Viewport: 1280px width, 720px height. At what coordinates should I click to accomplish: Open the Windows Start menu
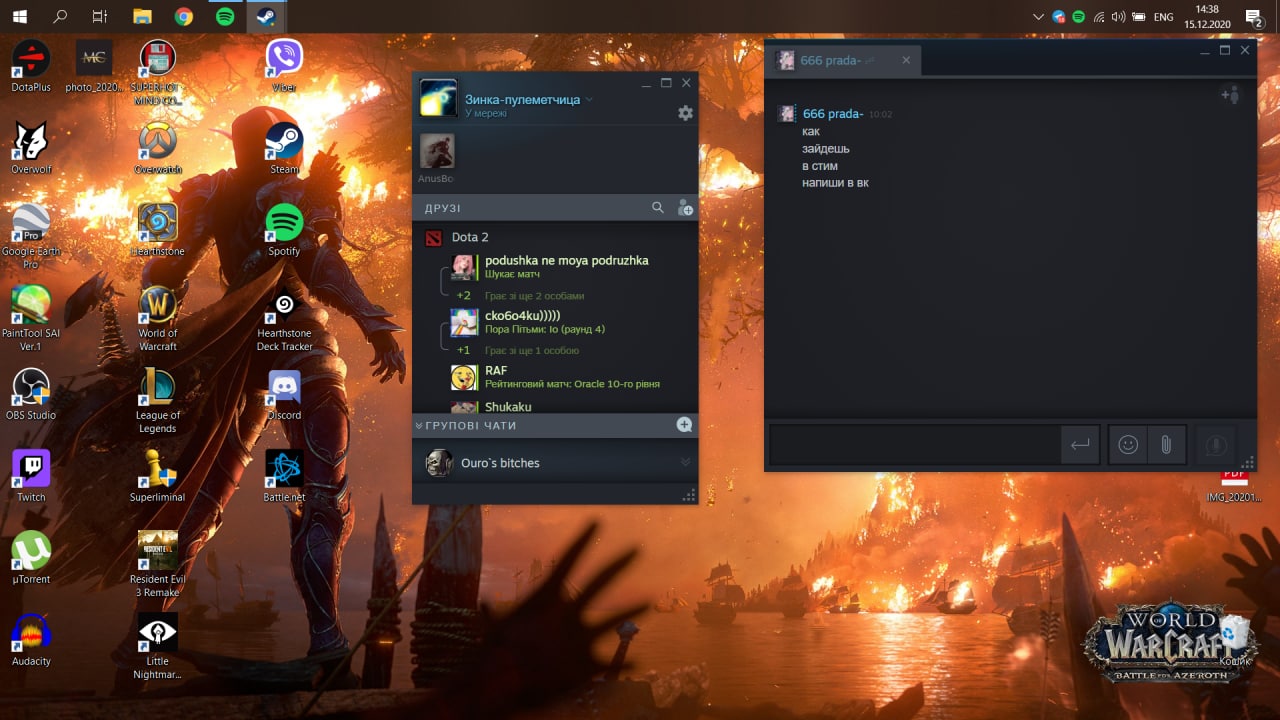coord(19,16)
